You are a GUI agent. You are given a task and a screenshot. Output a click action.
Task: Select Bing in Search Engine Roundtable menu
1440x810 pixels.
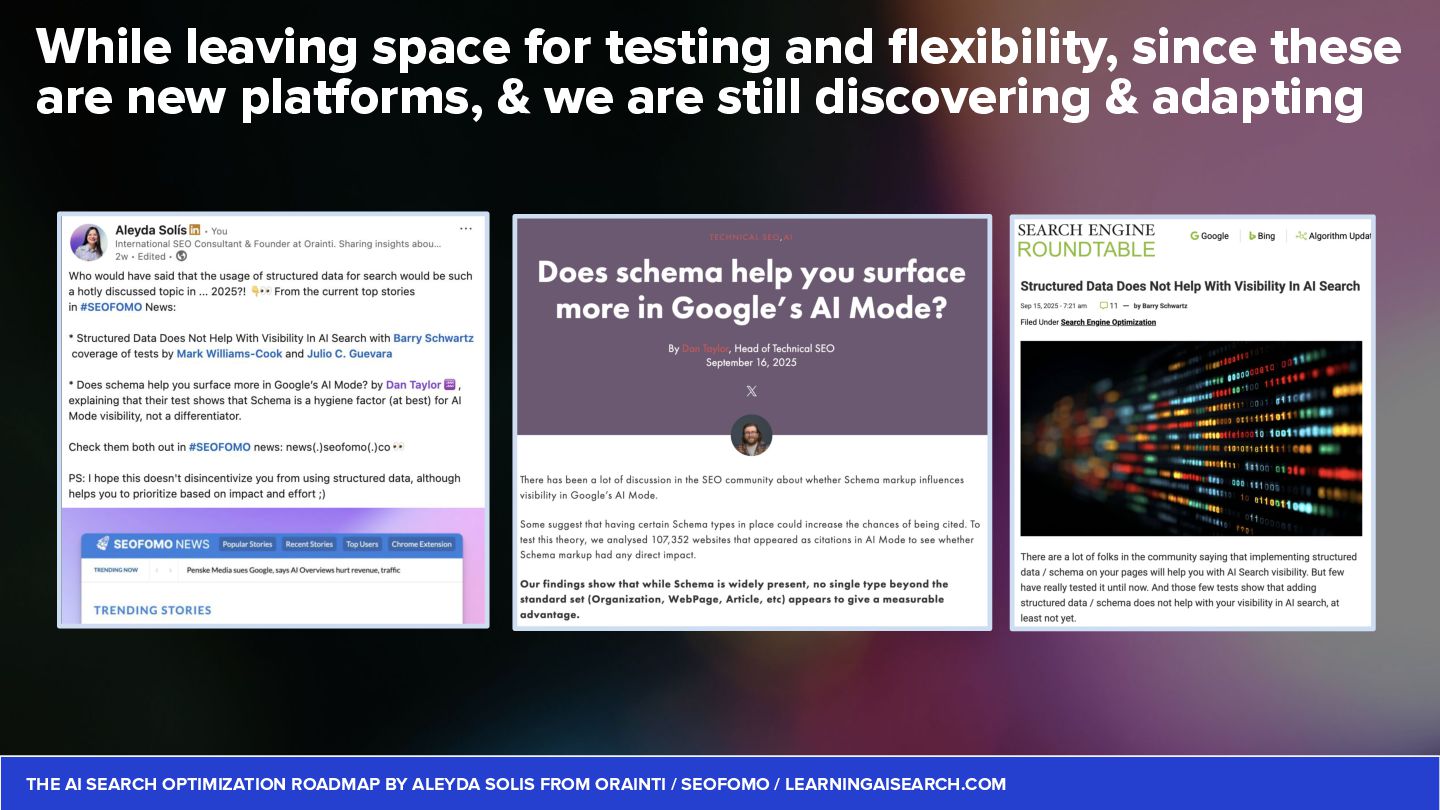click(1261, 236)
